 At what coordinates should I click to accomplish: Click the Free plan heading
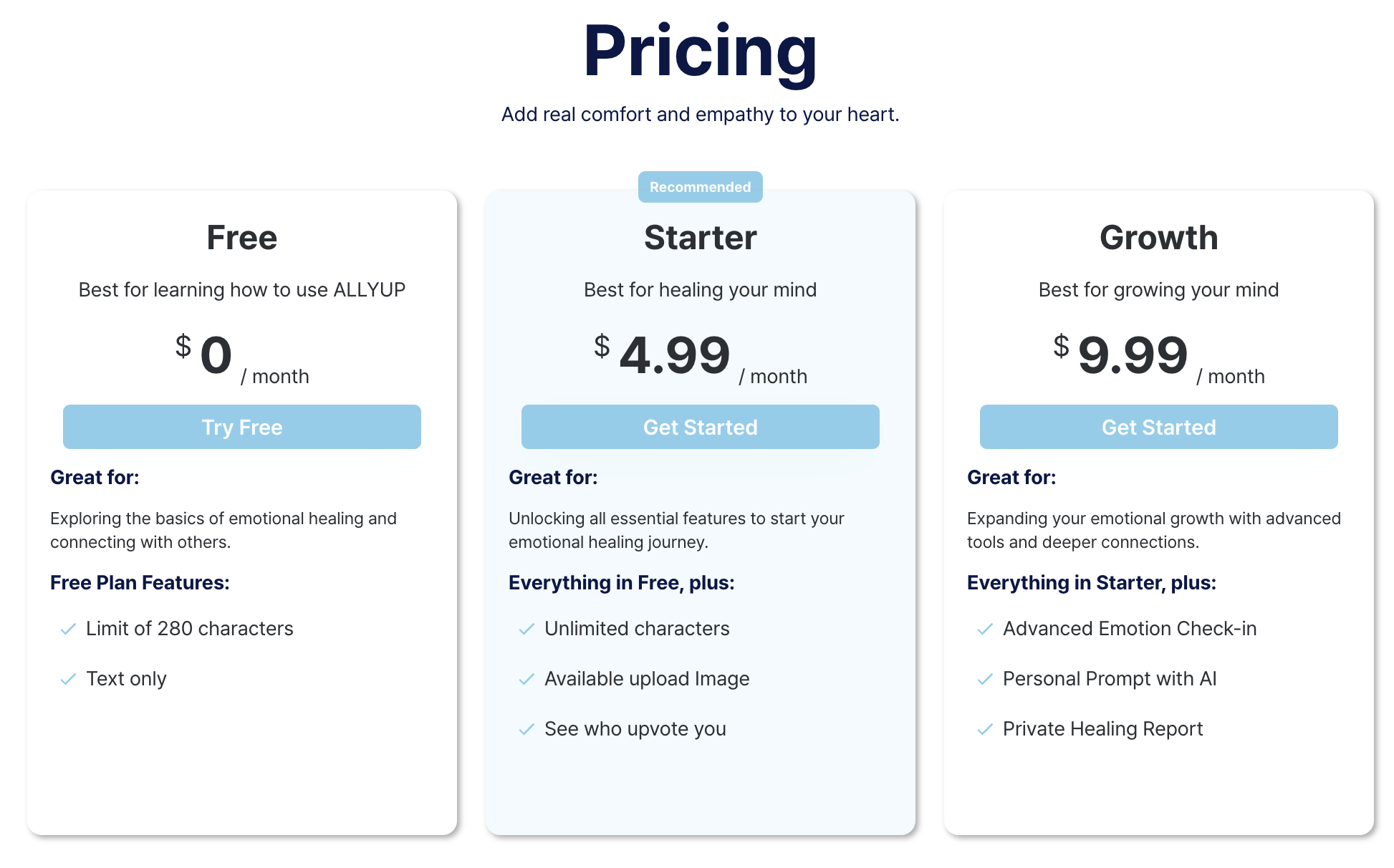(x=242, y=238)
